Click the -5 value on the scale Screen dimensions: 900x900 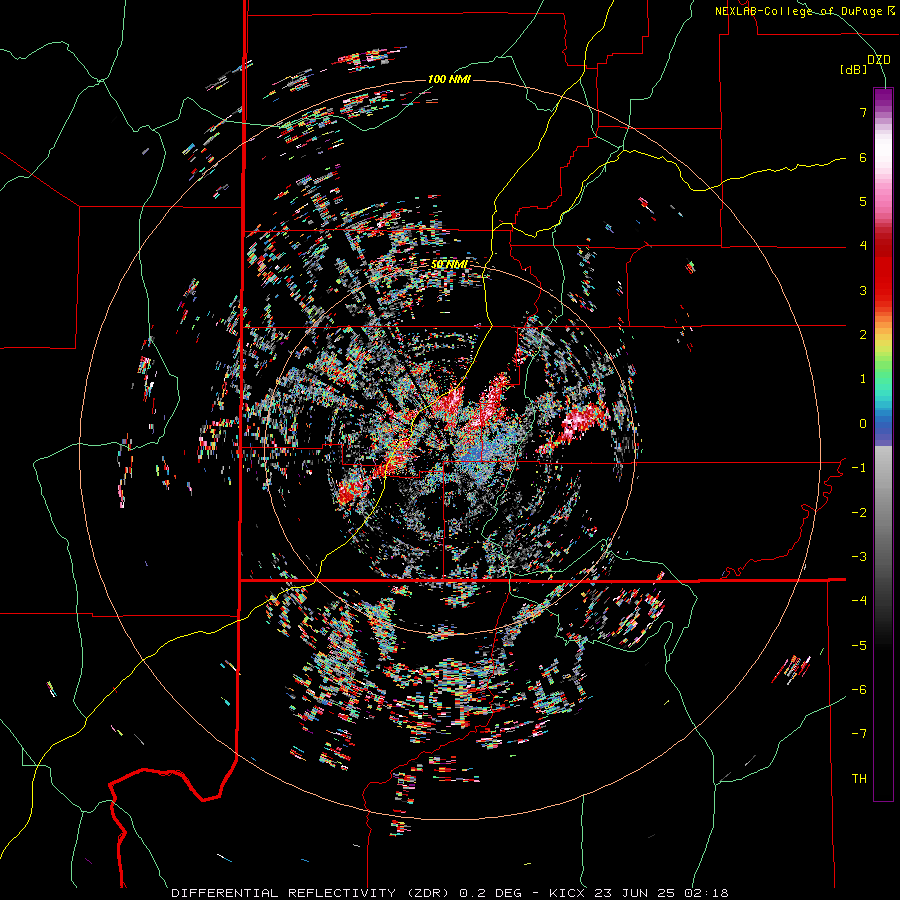(x=859, y=646)
